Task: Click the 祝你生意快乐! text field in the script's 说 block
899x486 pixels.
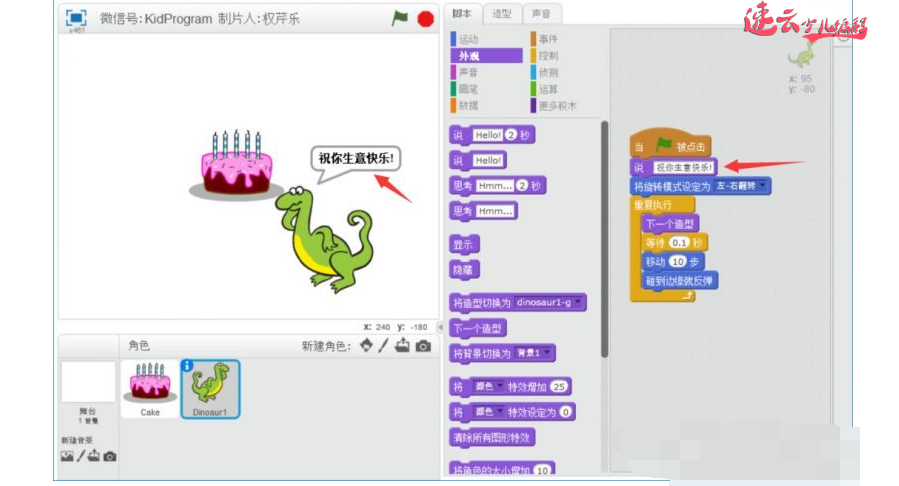Action: click(x=684, y=167)
